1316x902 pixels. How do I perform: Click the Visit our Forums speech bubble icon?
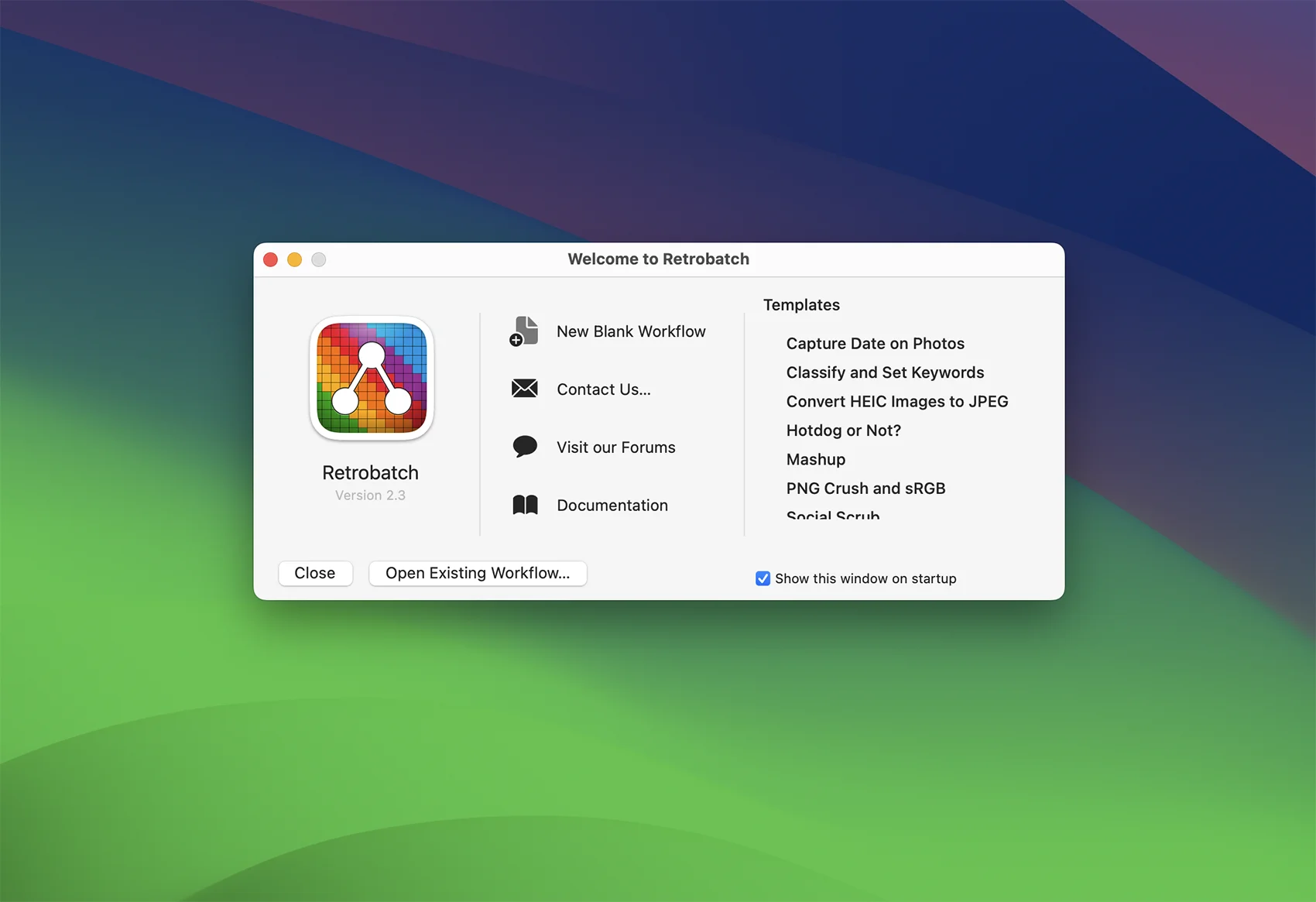click(524, 447)
